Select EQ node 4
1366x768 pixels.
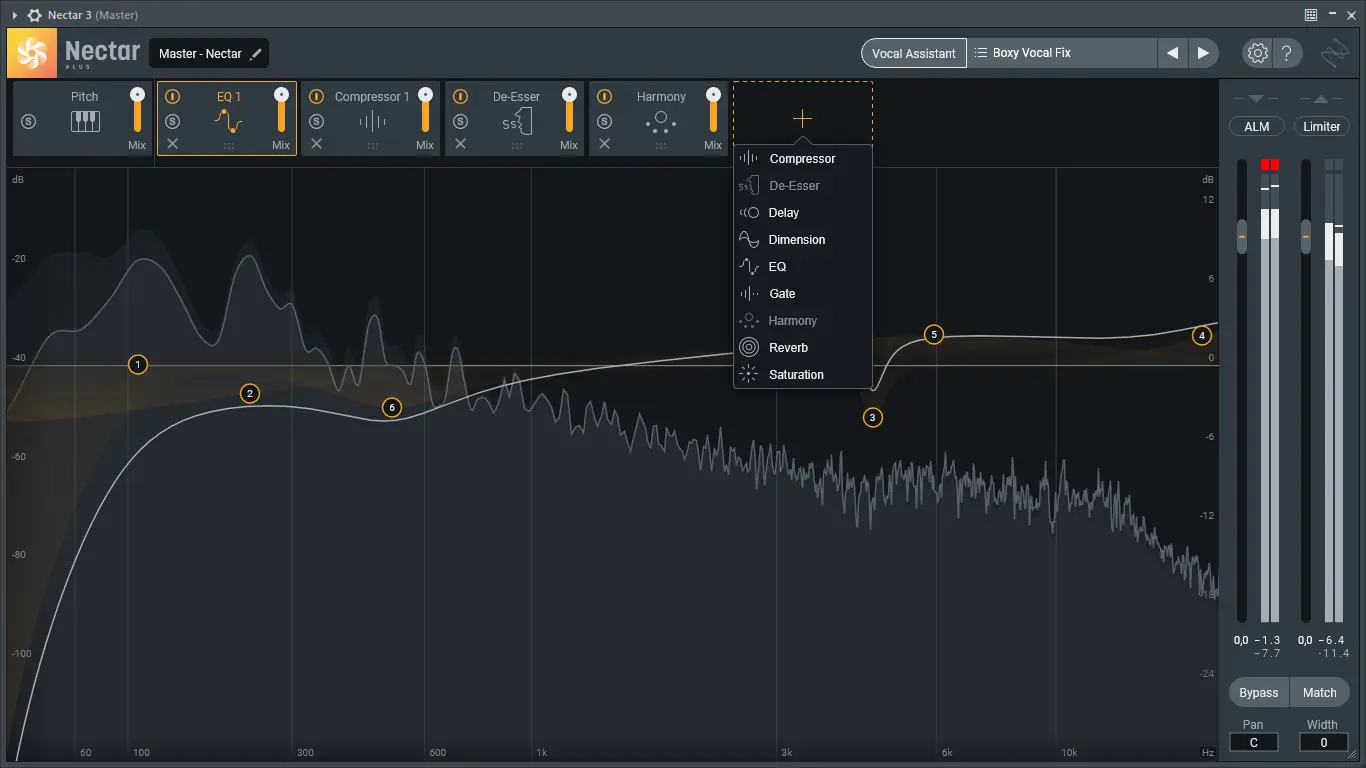coord(1203,336)
